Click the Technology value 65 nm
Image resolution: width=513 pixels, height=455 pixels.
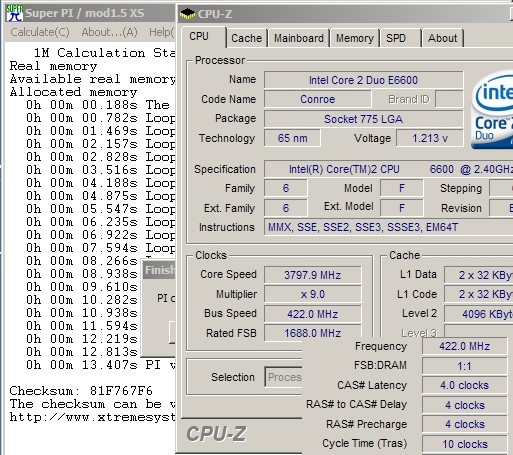click(x=292, y=138)
